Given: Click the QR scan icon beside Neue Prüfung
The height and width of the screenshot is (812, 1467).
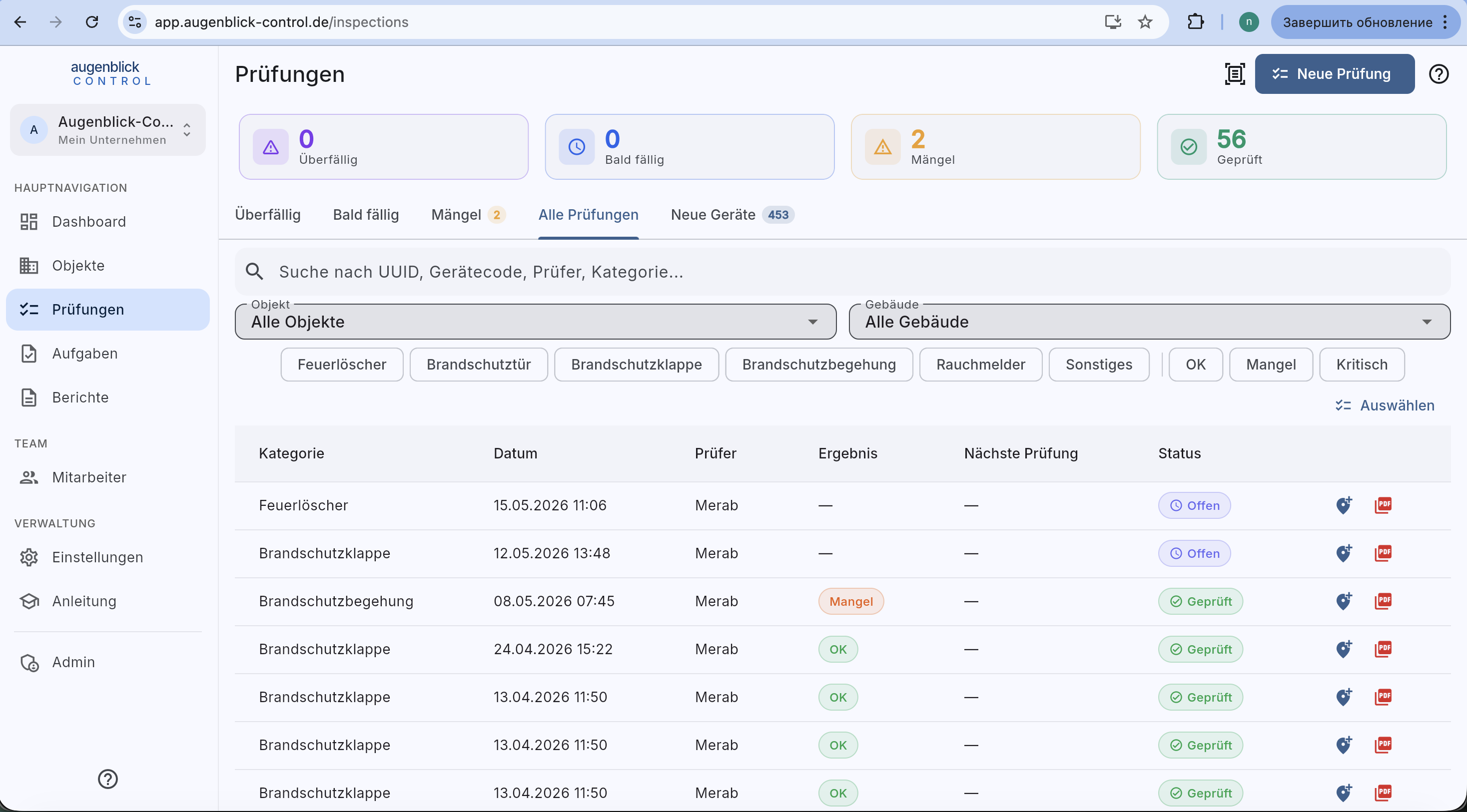Looking at the screenshot, I should 1235,74.
